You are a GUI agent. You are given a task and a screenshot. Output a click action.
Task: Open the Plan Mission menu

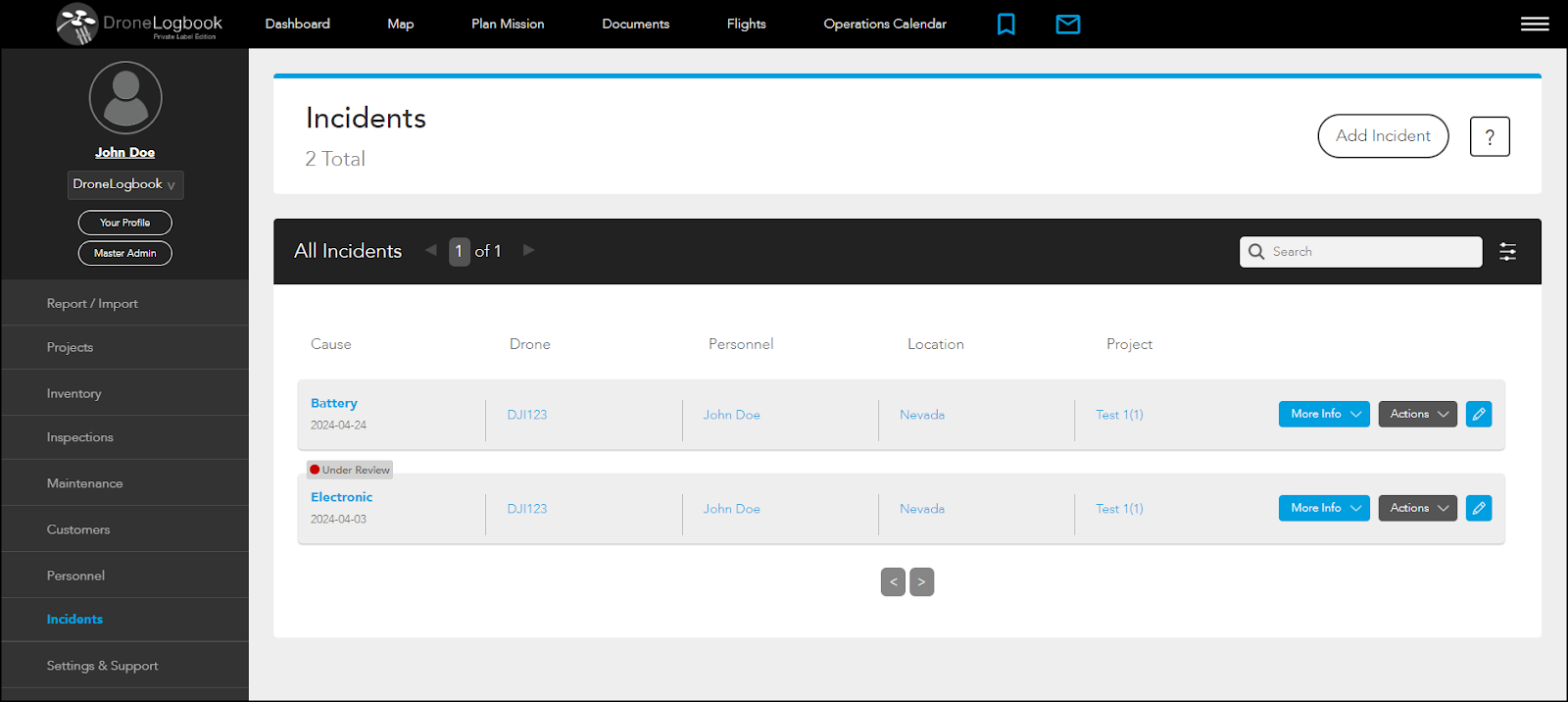(508, 24)
